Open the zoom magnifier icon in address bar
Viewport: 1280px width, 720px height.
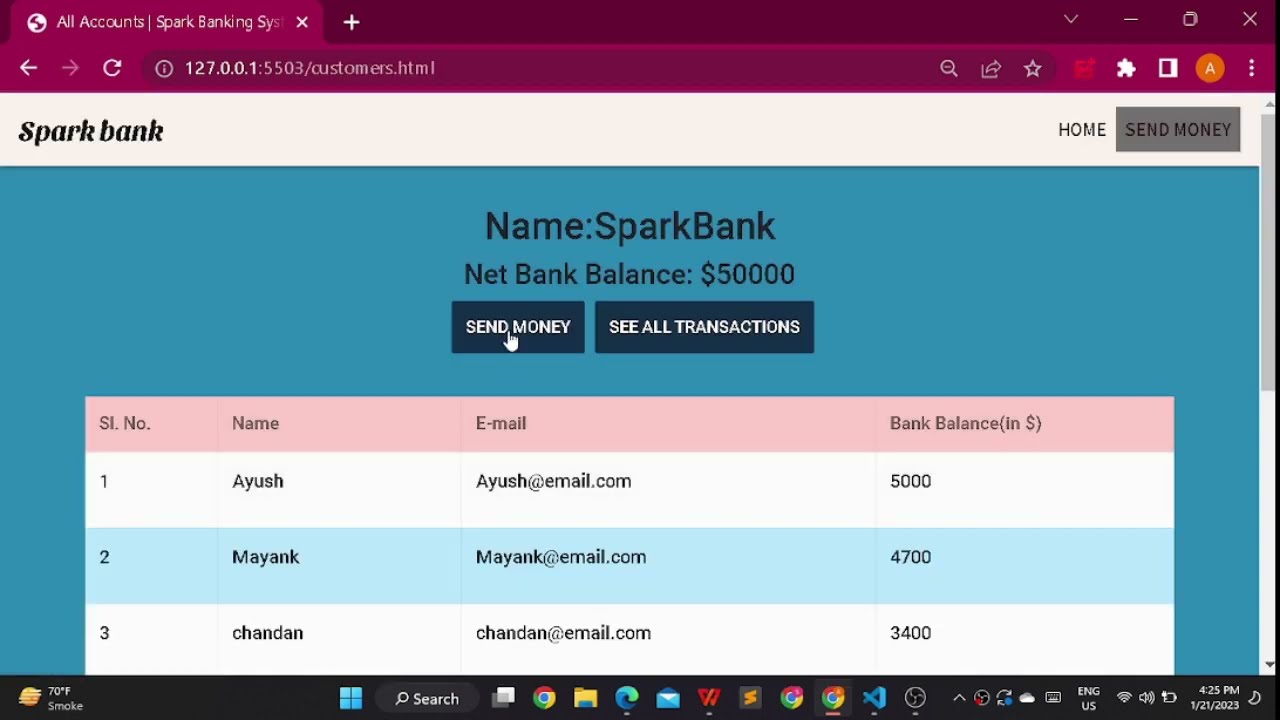tap(949, 68)
